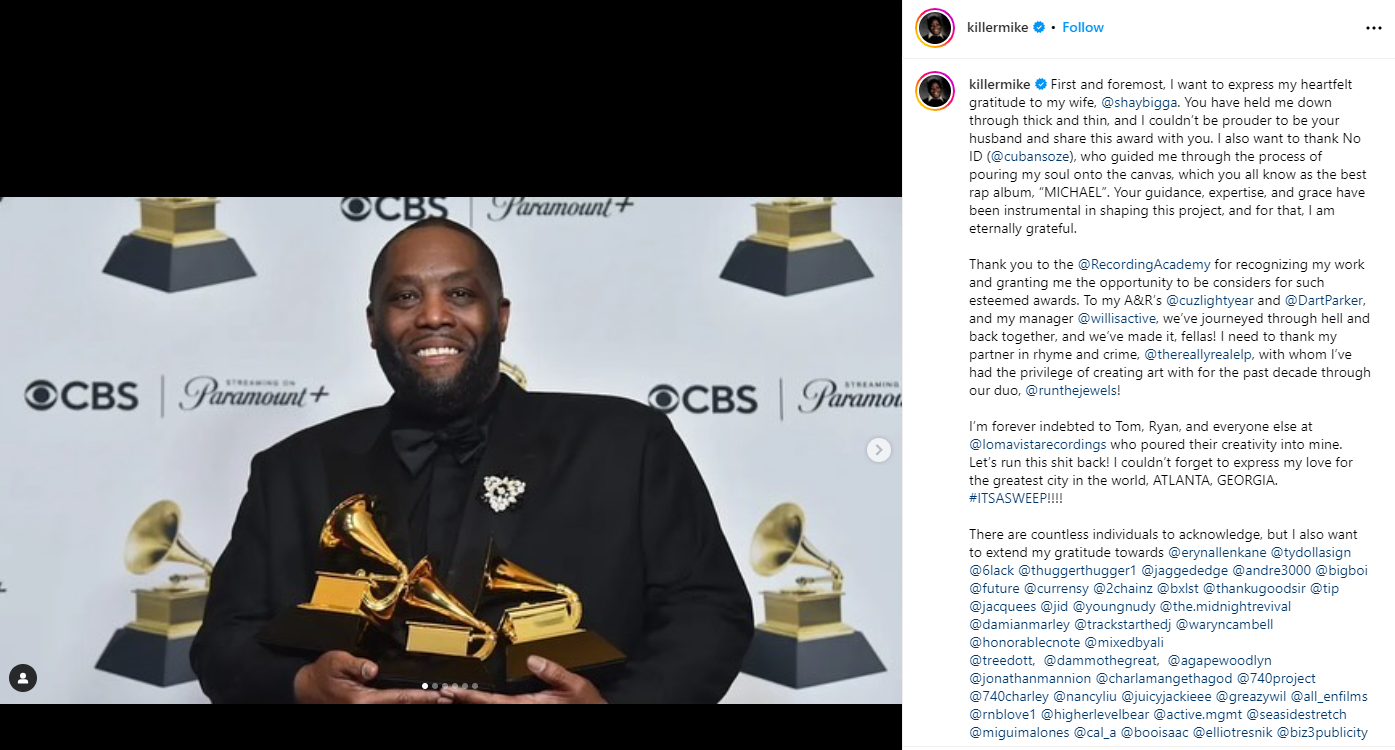Screen dimensions: 1395x750
Task: Click the verified badge in caption
Action: (x=1040, y=84)
